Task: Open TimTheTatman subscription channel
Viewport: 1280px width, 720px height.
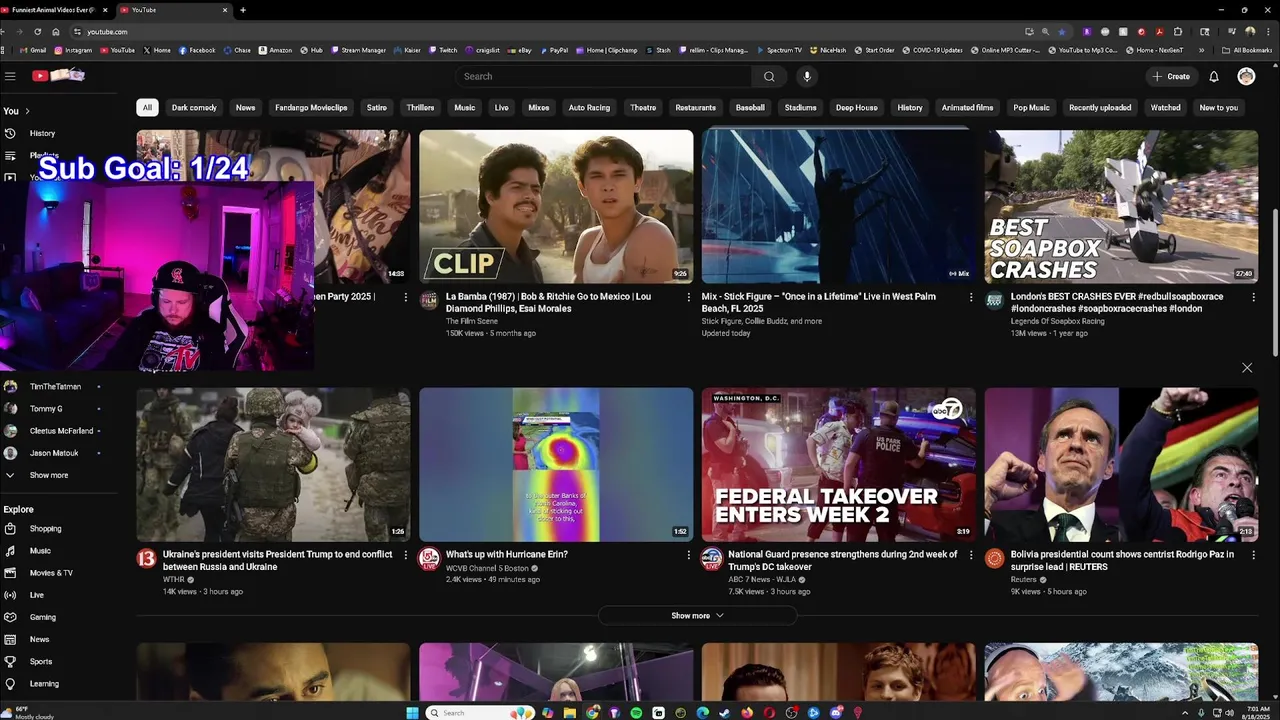Action: tap(55, 386)
